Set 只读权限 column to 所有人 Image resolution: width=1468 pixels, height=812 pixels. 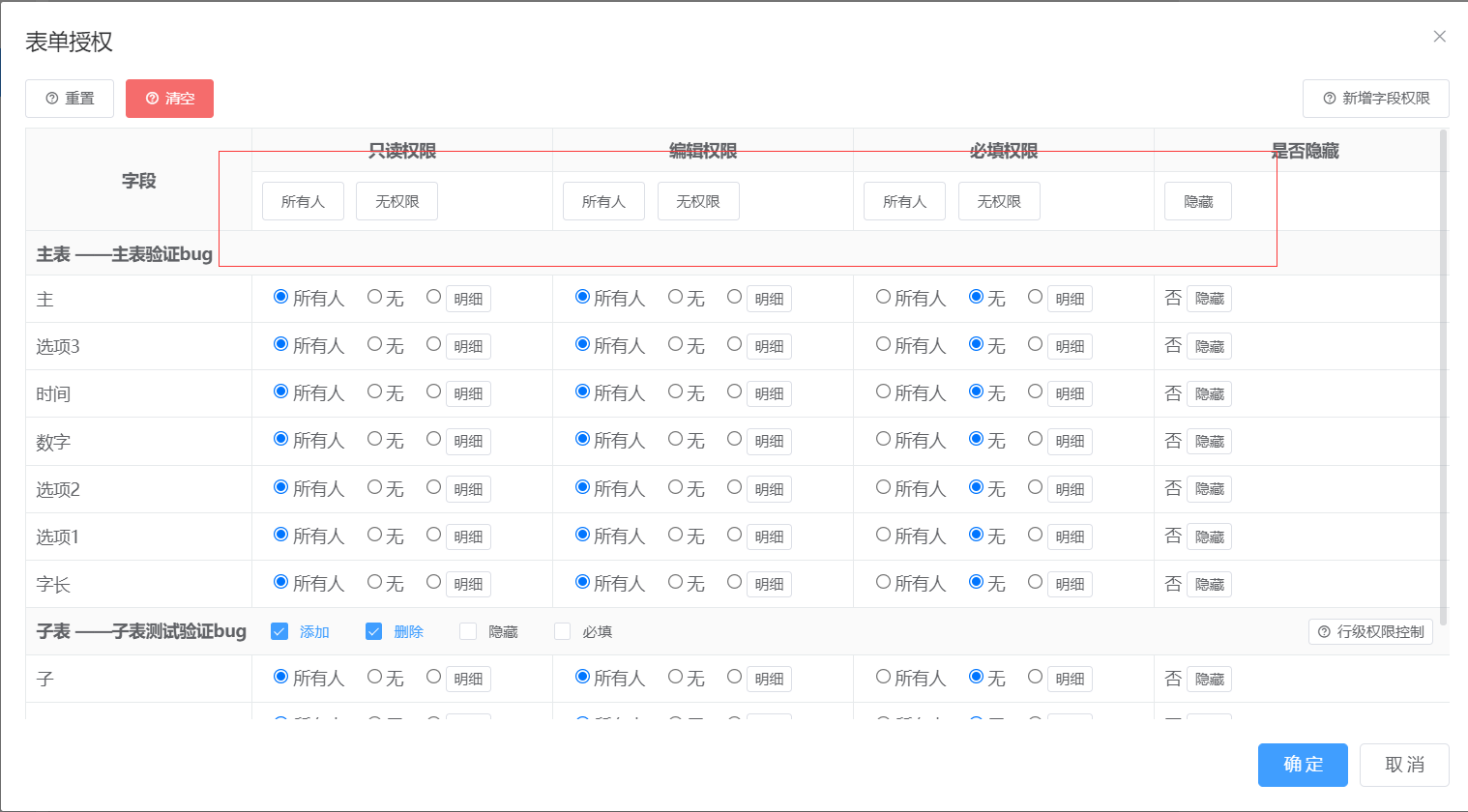pyautogui.click(x=303, y=201)
